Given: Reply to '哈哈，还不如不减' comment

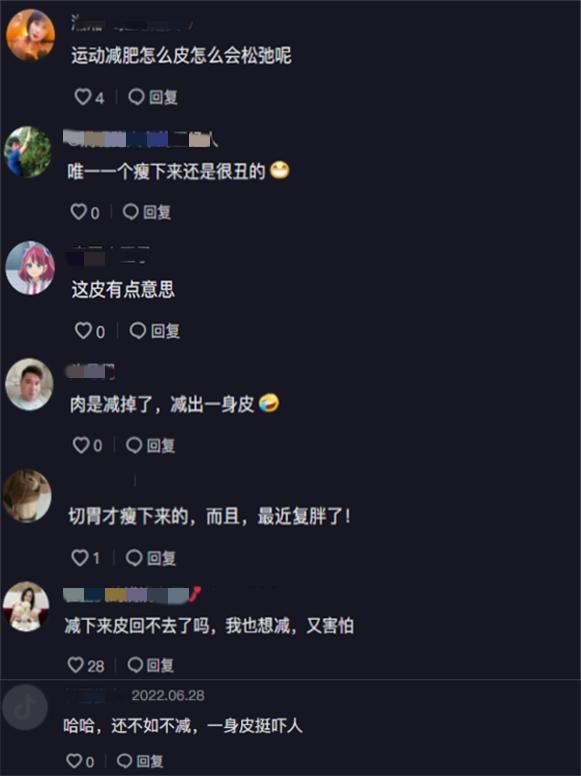Looking at the screenshot, I should pos(140,761).
